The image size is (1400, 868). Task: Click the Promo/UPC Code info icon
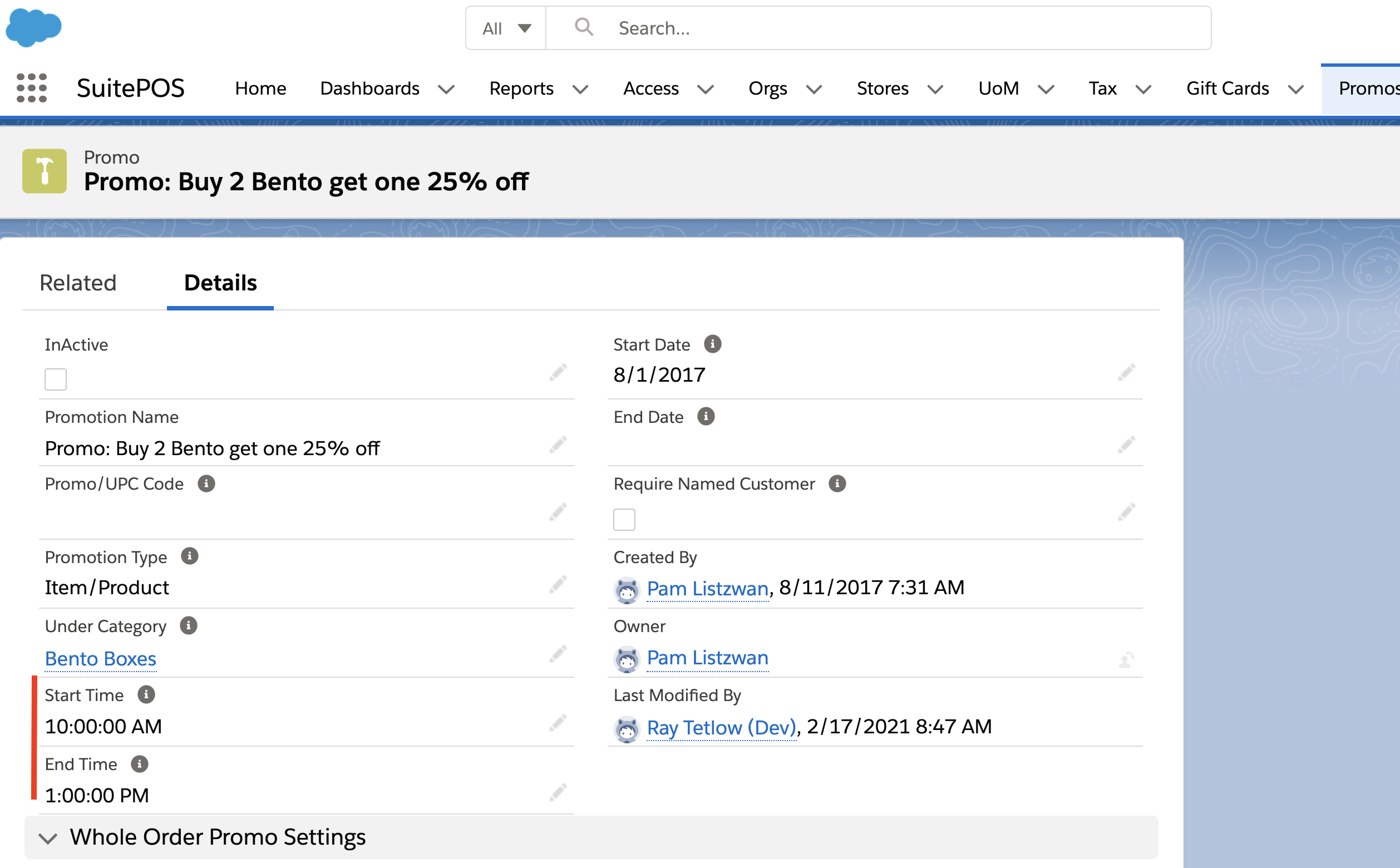click(206, 484)
